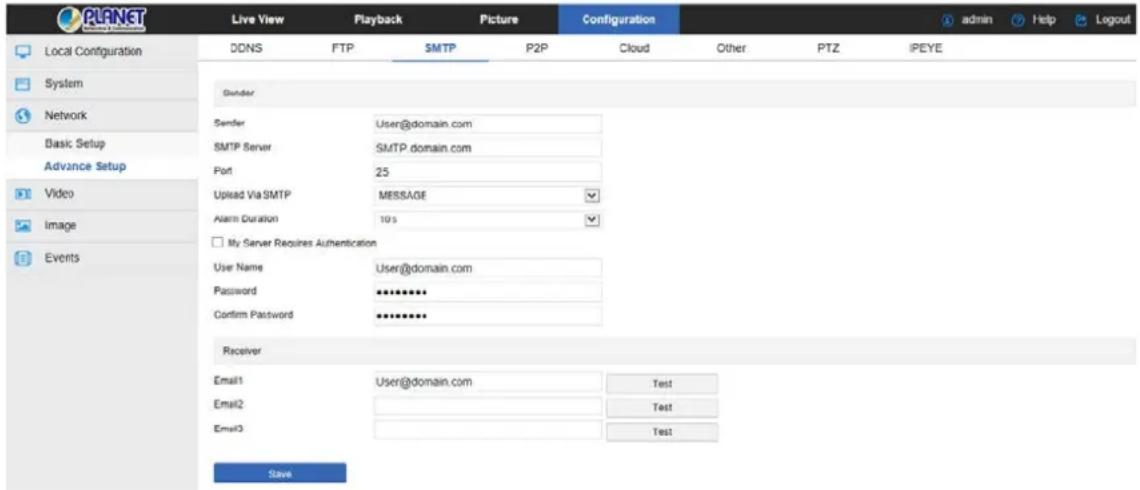Select the Configuration tab
Image resolution: width=1140 pixels, height=490 pixels.
pyautogui.click(x=619, y=20)
